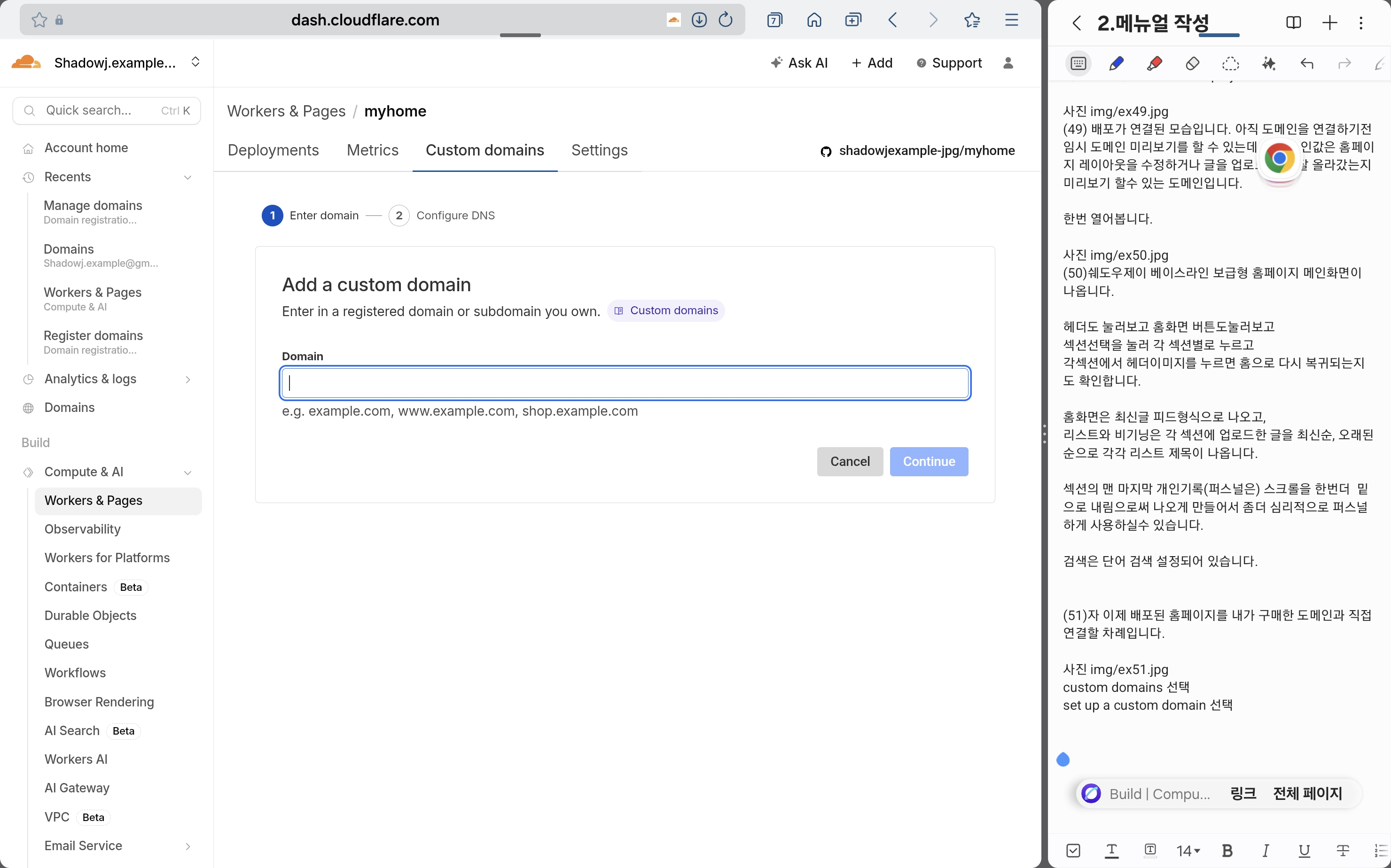
Task: Toggle keyboard input mode in notes
Action: click(1078, 63)
